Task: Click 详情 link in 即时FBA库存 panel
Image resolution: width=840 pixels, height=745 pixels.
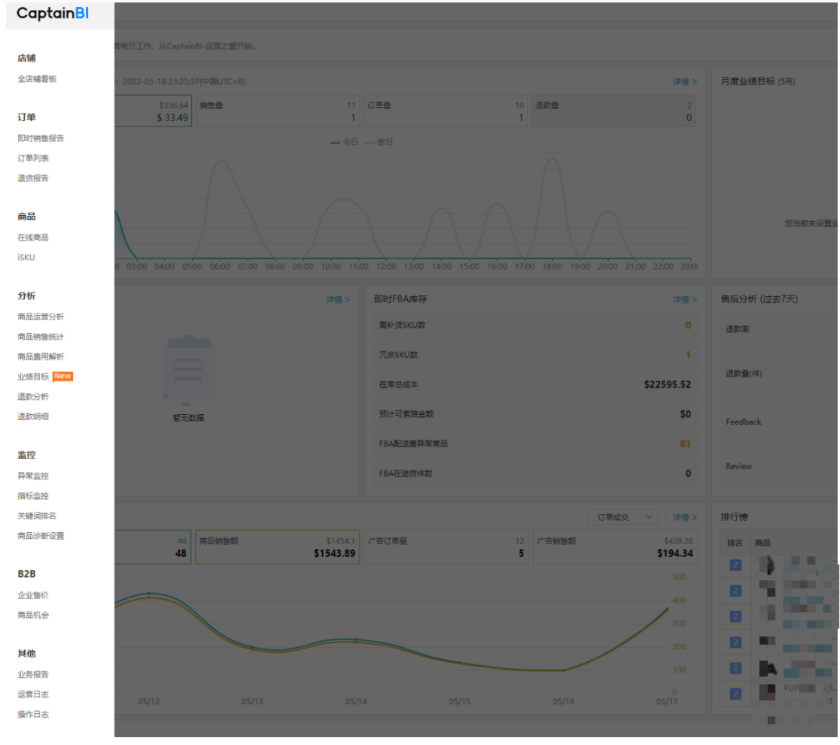Action: point(684,299)
